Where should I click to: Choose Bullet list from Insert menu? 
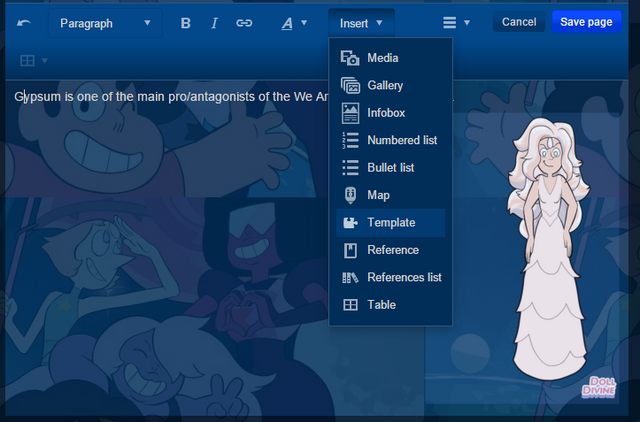(391, 167)
